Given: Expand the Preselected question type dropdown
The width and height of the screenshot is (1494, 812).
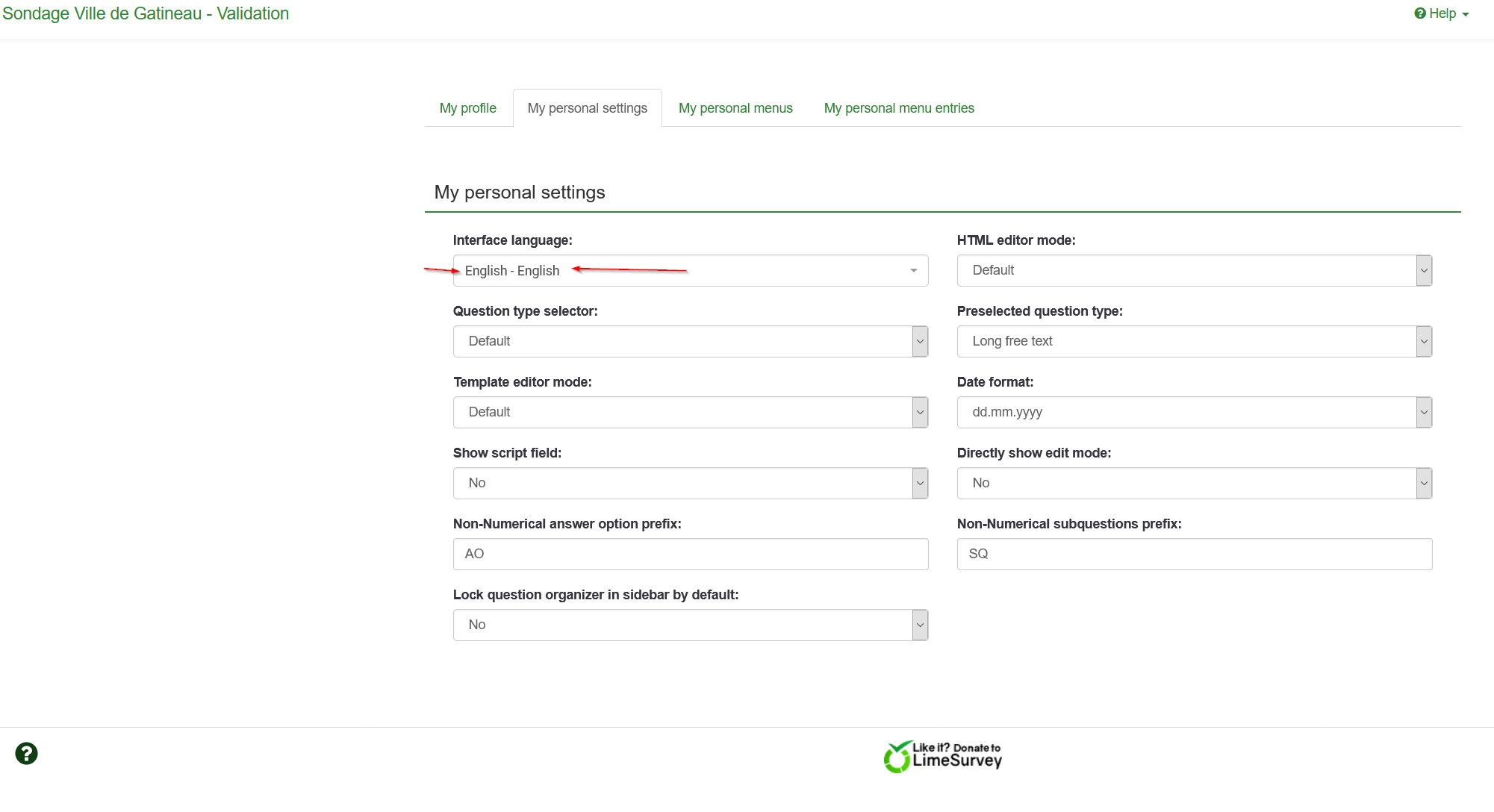Looking at the screenshot, I should pyautogui.click(x=1194, y=341).
